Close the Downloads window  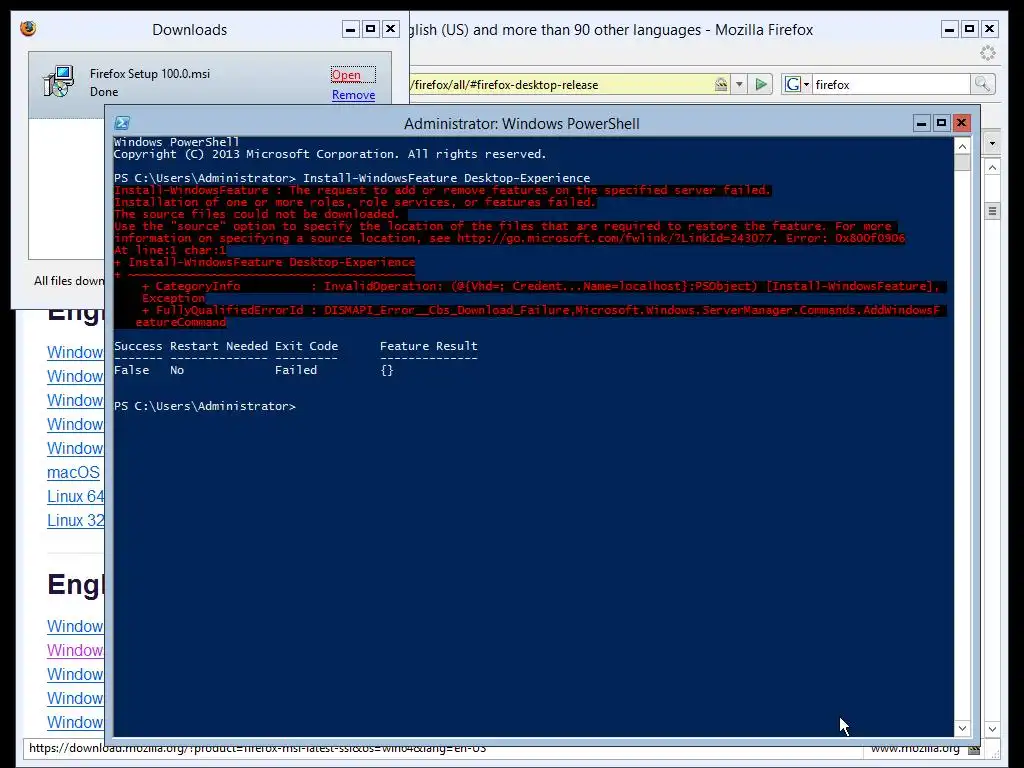point(391,29)
